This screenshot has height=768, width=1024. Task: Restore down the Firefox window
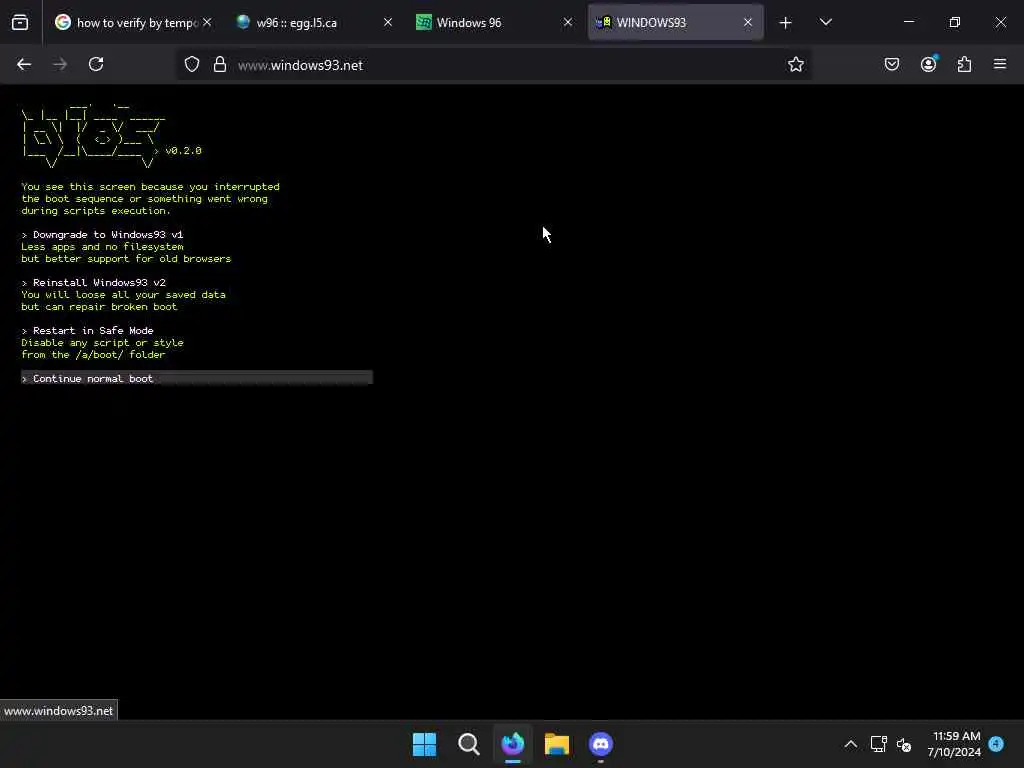pyautogui.click(x=955, y=22)
